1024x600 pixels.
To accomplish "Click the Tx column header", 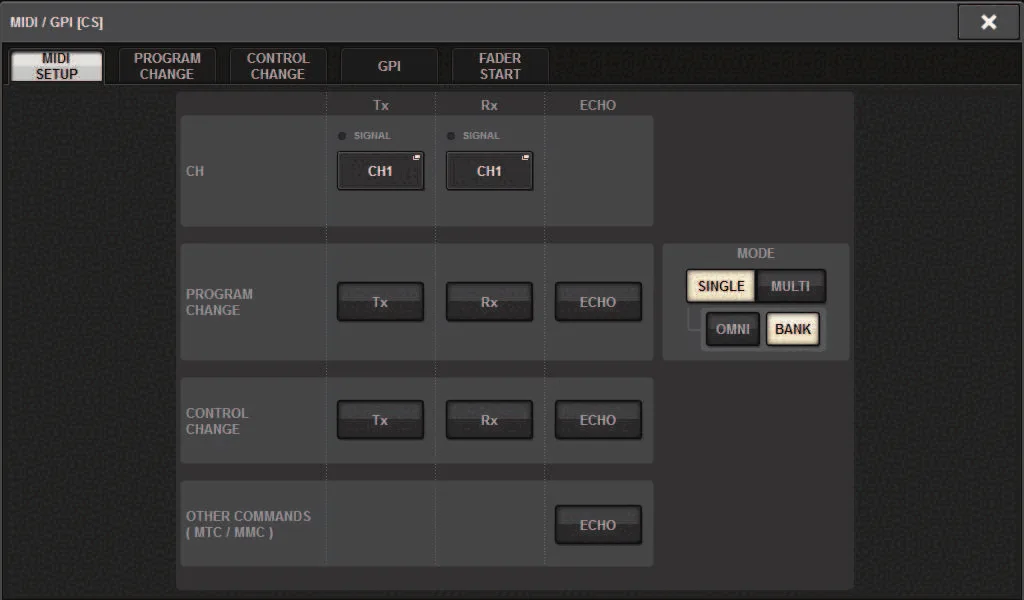I will [x=381, y=105].
